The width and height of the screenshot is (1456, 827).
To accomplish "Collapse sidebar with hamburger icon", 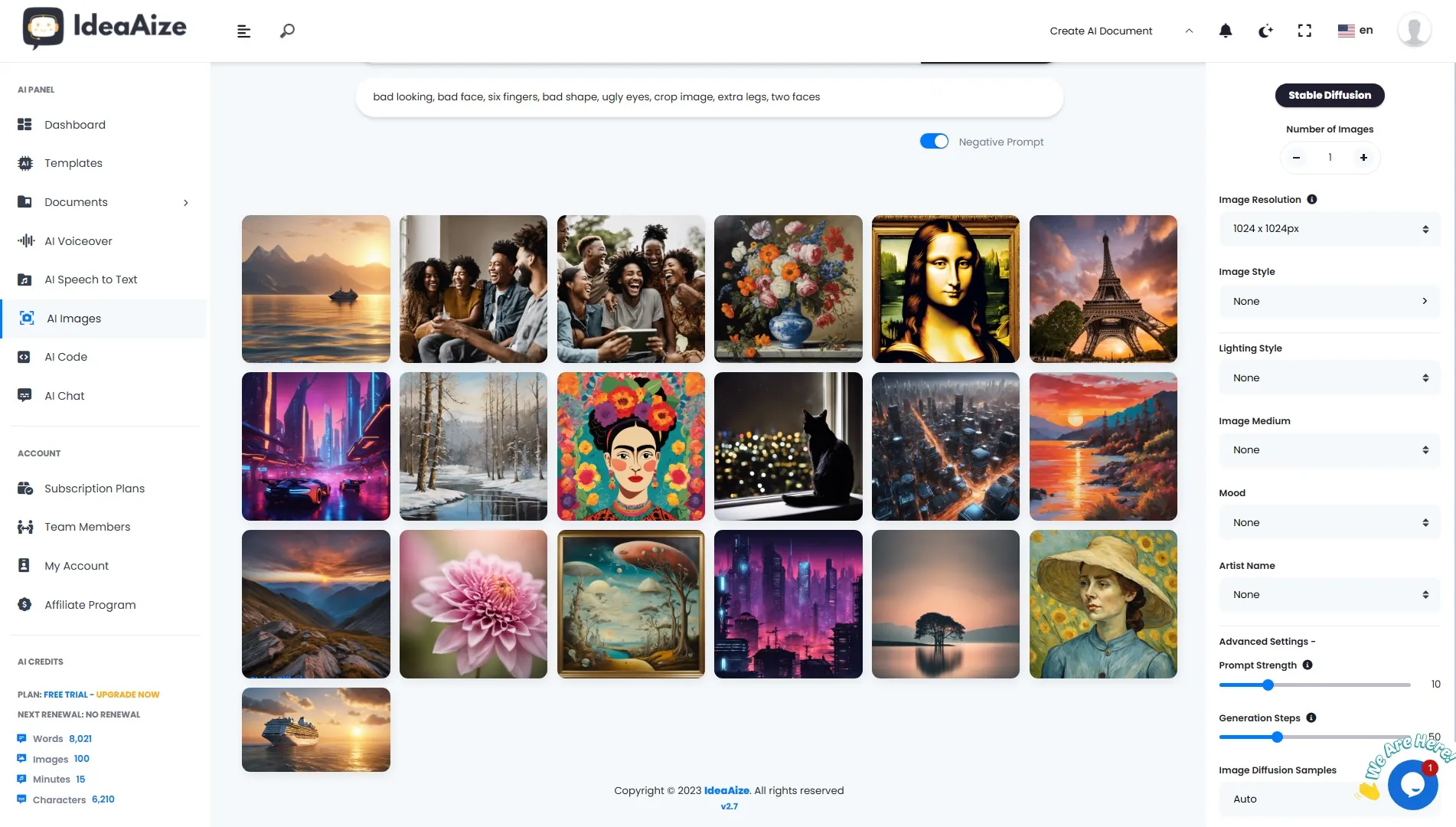I will click(243, 31).
